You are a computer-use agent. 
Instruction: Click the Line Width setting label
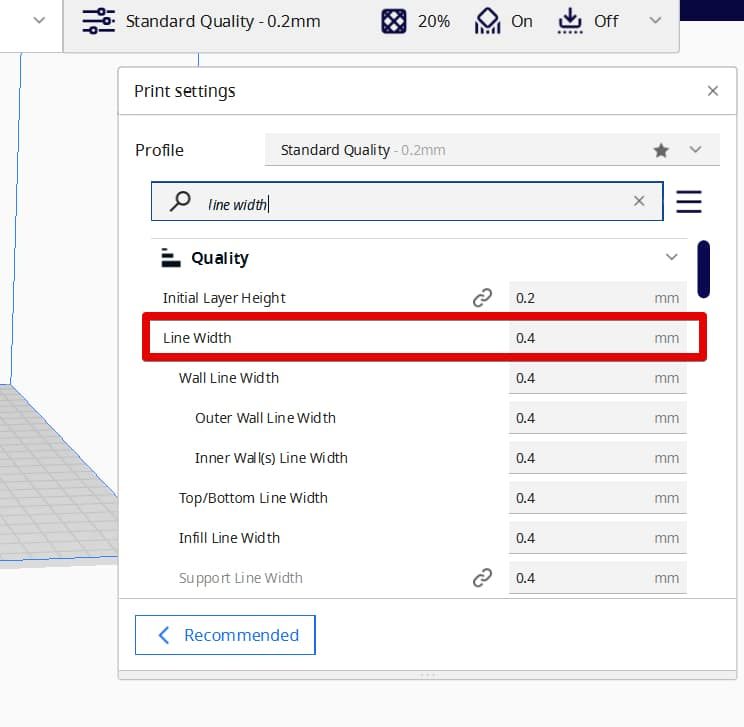pyautogui.click(x=197, y=338)
